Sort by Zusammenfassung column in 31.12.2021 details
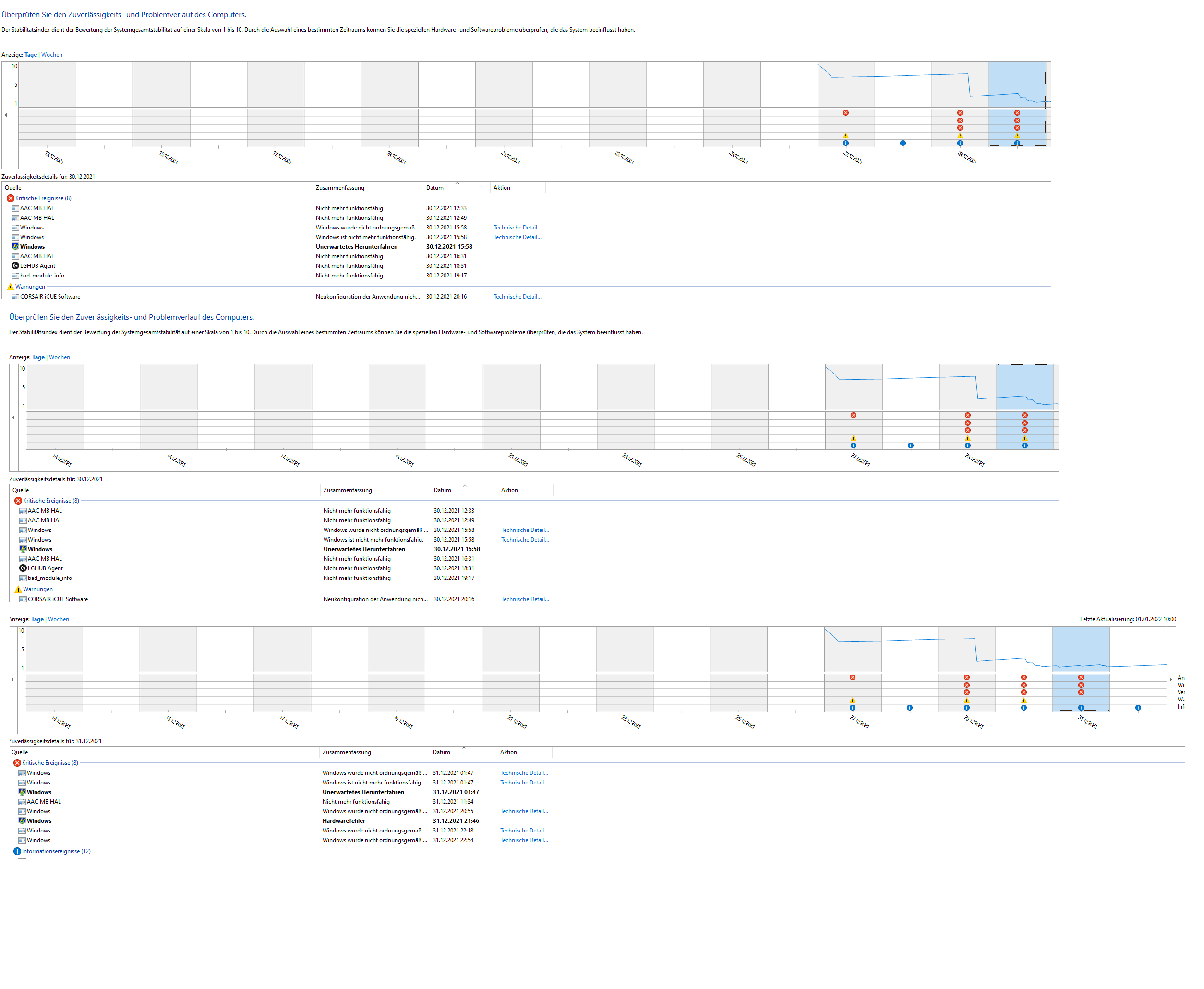 click(346, 752)
